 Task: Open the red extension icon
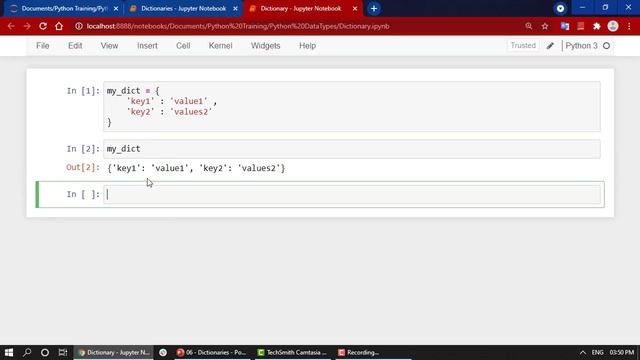[x=580, y=26]
